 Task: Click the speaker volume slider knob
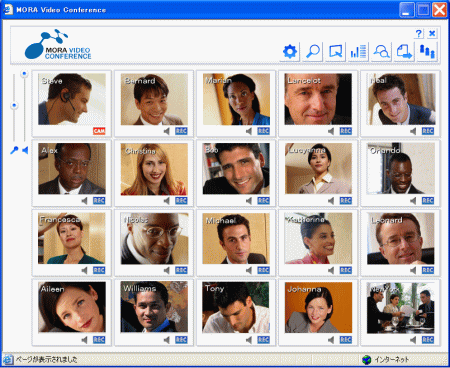[24, 73]
